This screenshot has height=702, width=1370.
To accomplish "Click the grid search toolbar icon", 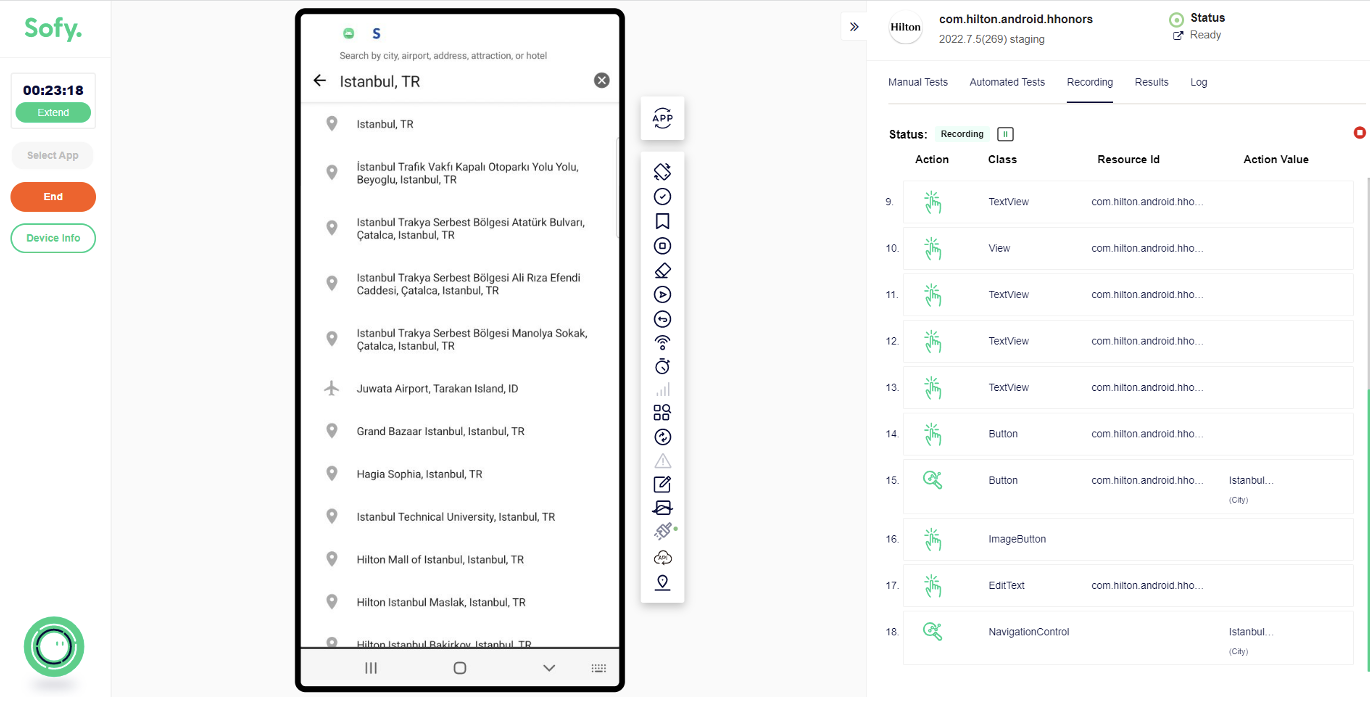I will 662,412.
